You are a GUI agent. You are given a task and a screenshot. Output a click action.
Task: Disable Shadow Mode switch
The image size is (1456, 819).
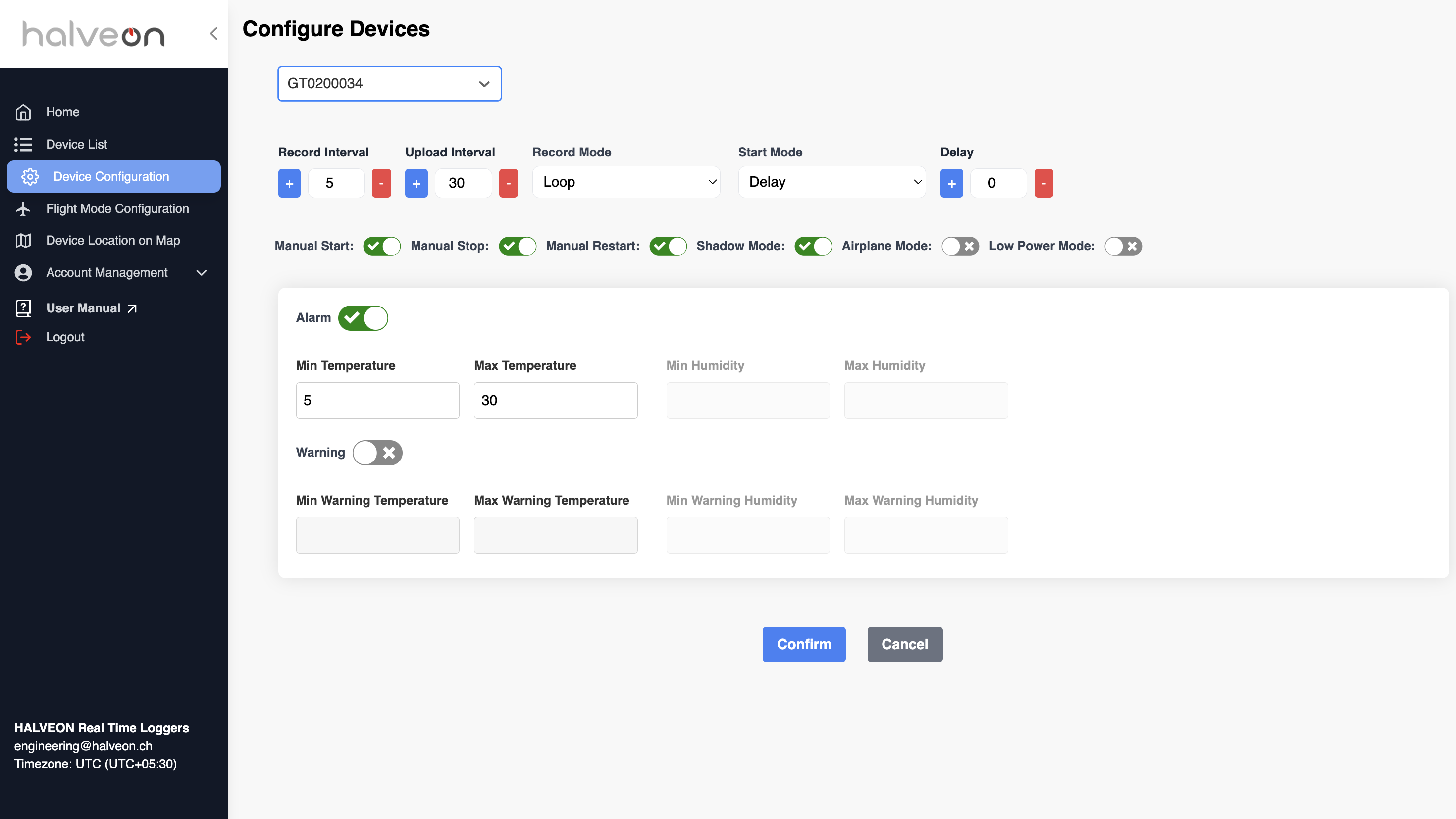813,246
